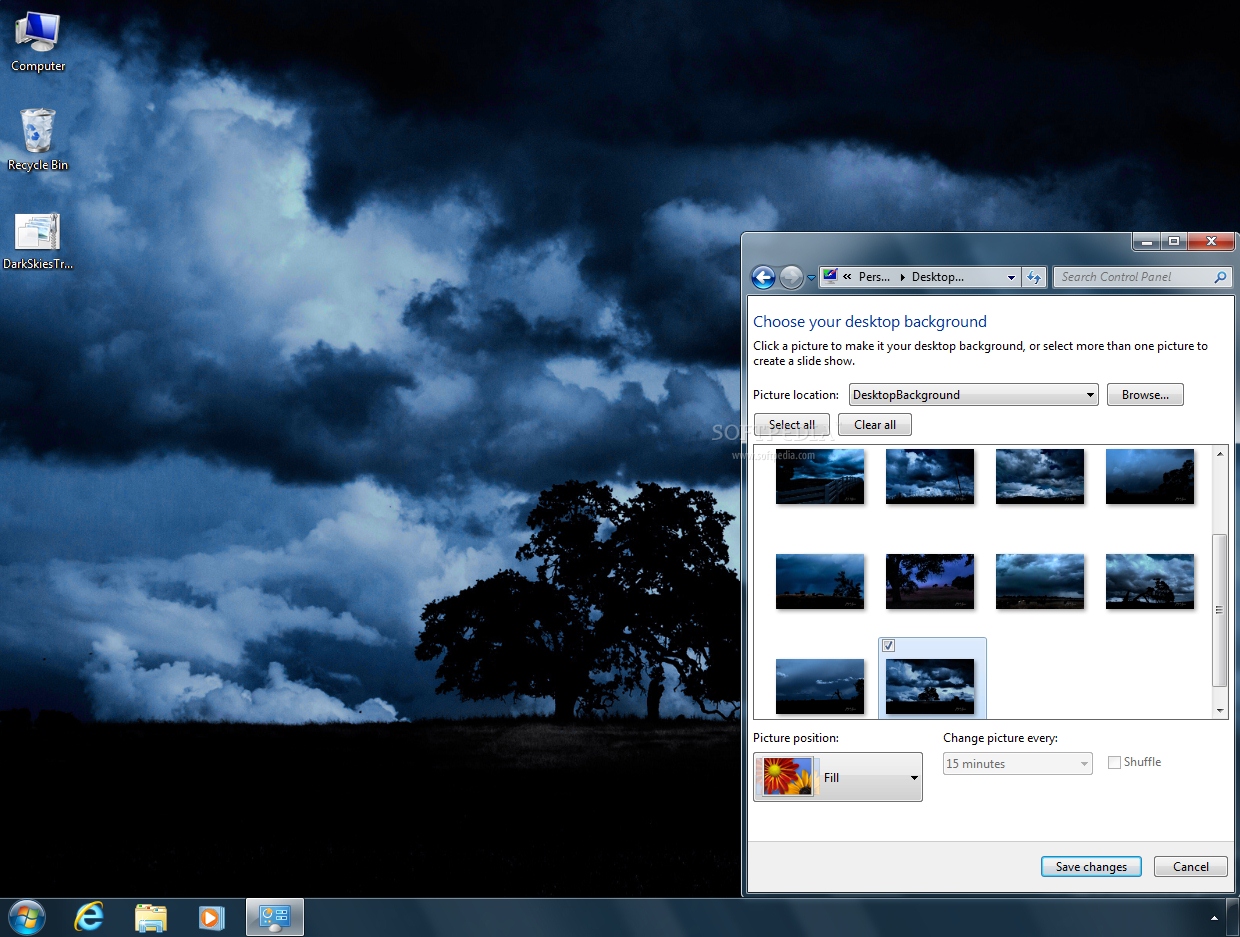Screen dimensions: 1240x937
Task: Click the search magnifier icon
Action: (1220, 277)
